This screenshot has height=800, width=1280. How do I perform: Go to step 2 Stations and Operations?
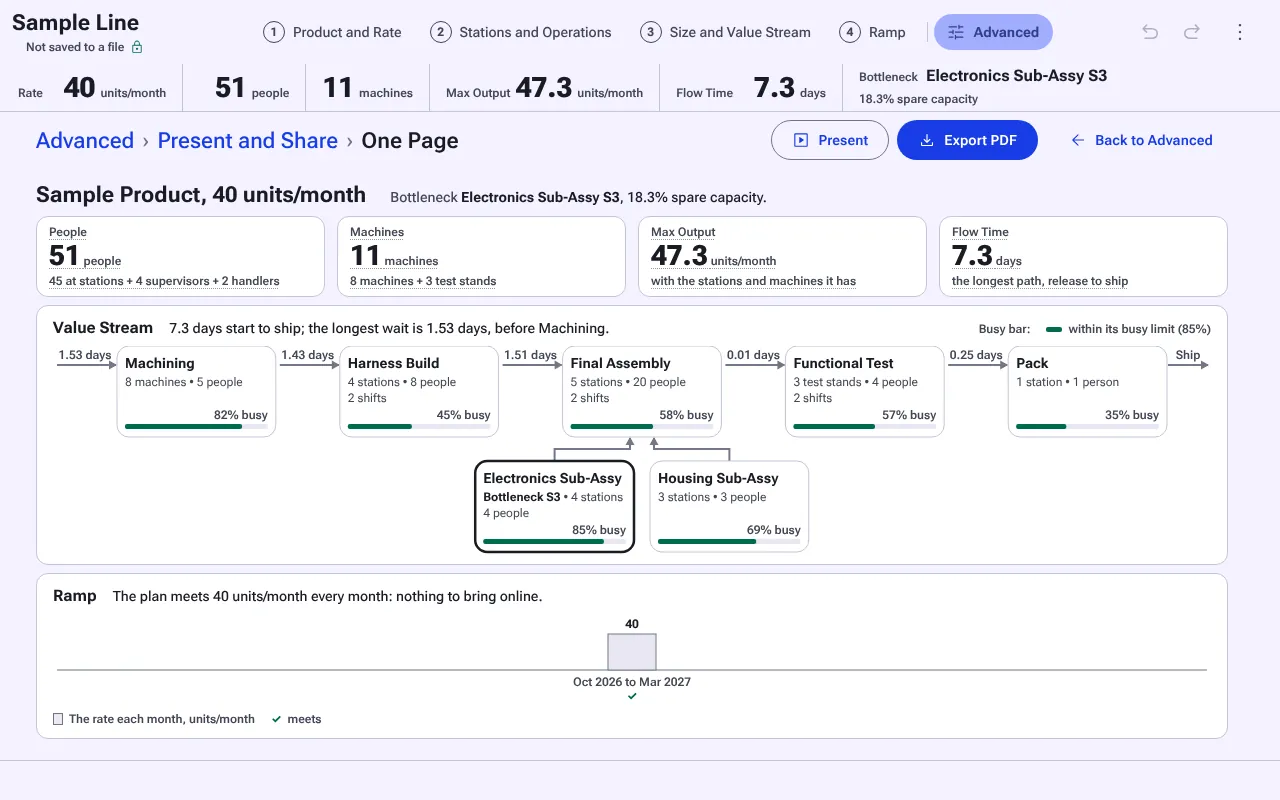click(x=521, y=32)
